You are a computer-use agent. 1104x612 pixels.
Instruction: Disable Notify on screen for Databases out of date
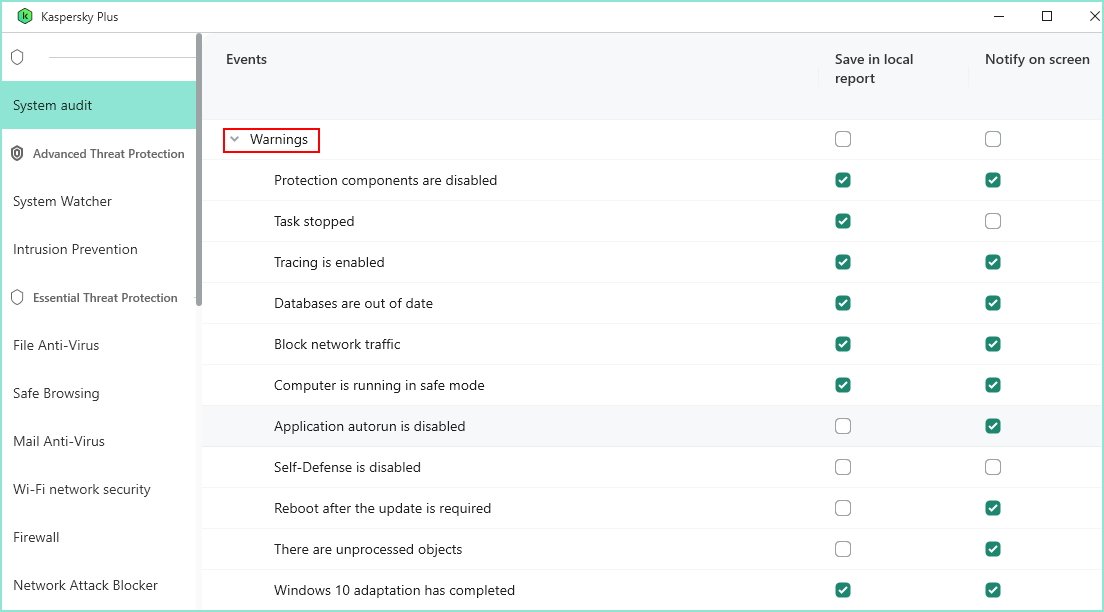point(992,303)
